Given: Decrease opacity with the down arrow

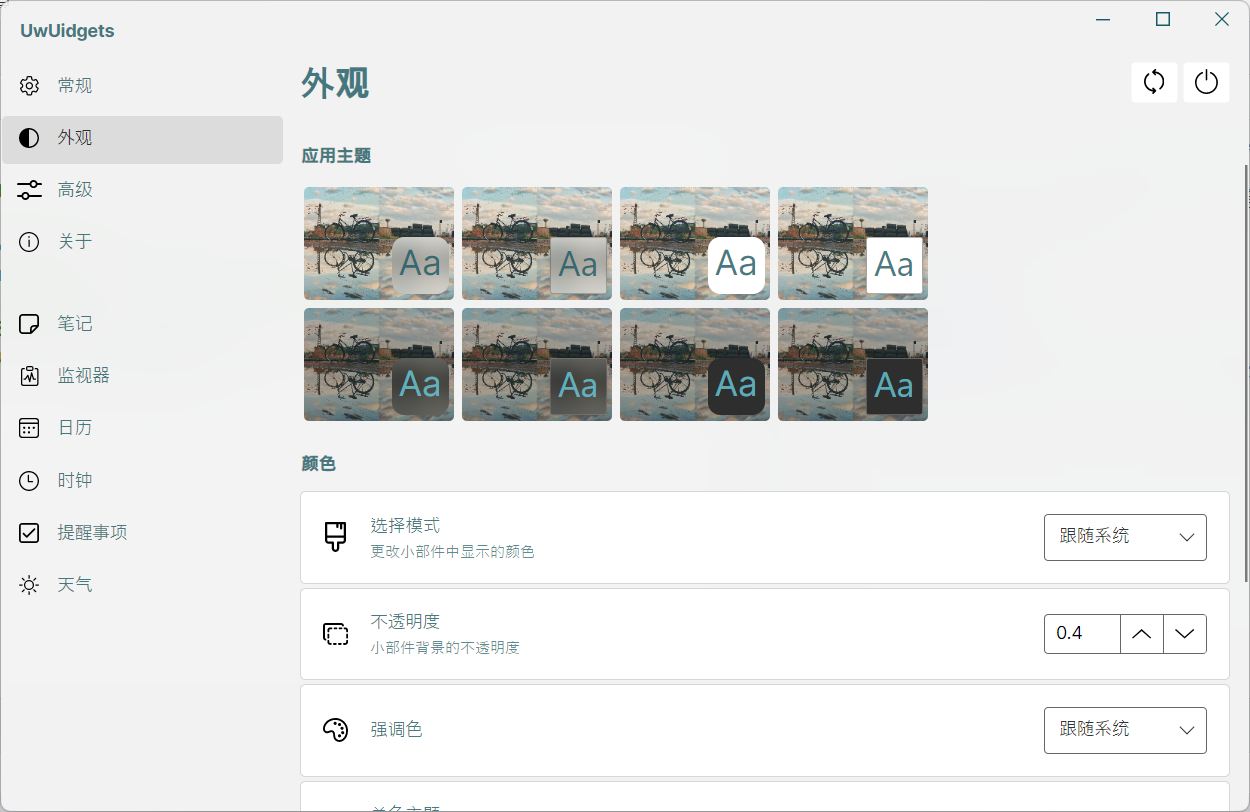Looking at the screenshot, I should tap(1185, 634).
